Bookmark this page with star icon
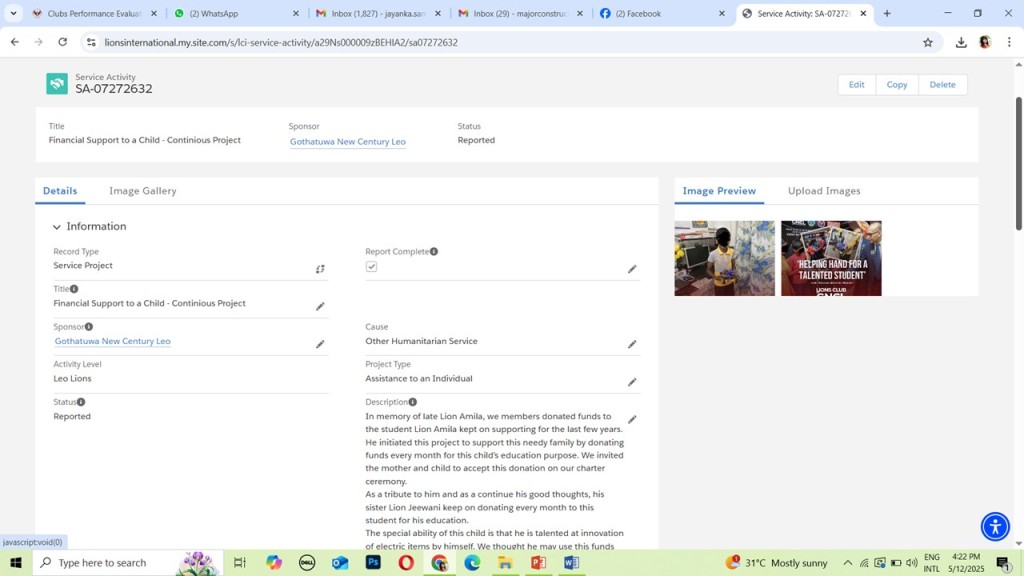 (x=928, y=42)
